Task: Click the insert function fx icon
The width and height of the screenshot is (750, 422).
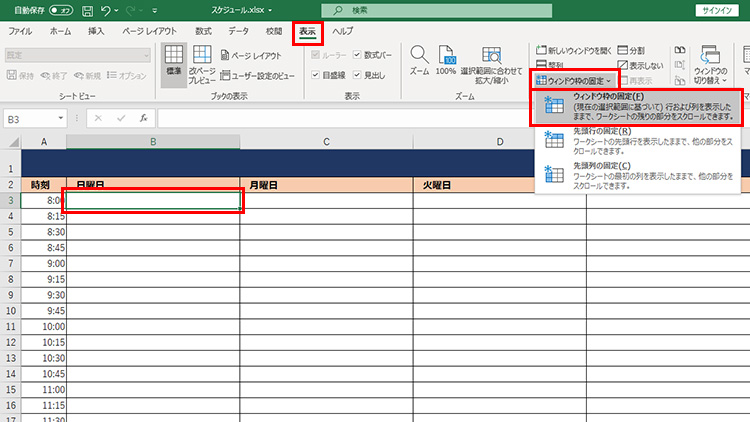Action: click(x=143, y=118)
